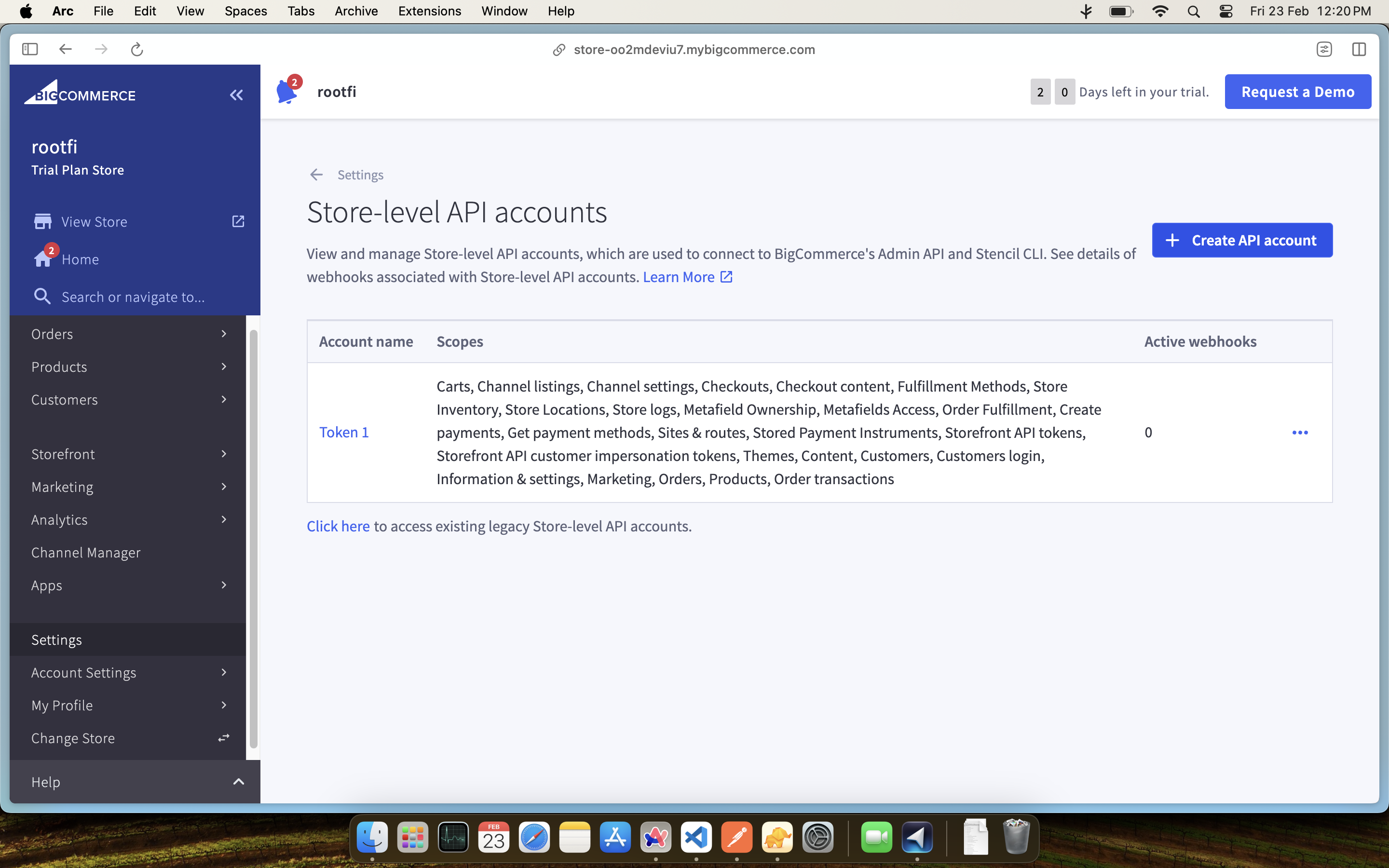Screen dimensions: 1389x868
Task: Collapse the Help section chevron
Action: (x=238, y=781)
